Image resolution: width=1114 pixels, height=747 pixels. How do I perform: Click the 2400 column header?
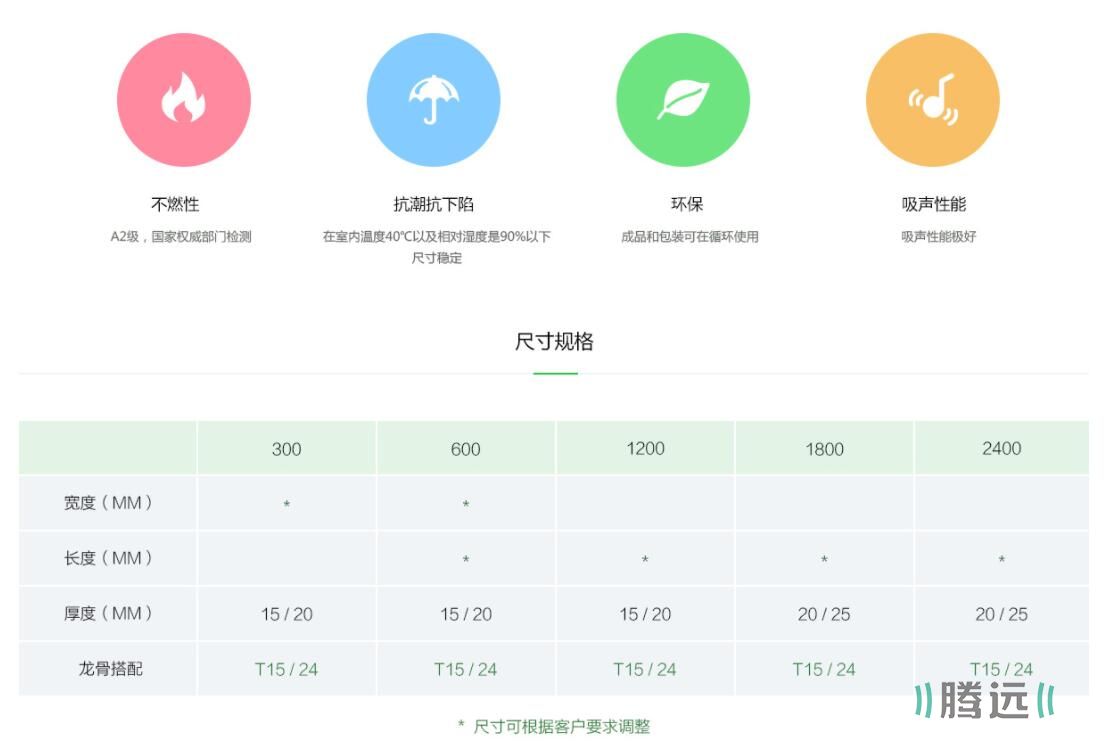1001,449
